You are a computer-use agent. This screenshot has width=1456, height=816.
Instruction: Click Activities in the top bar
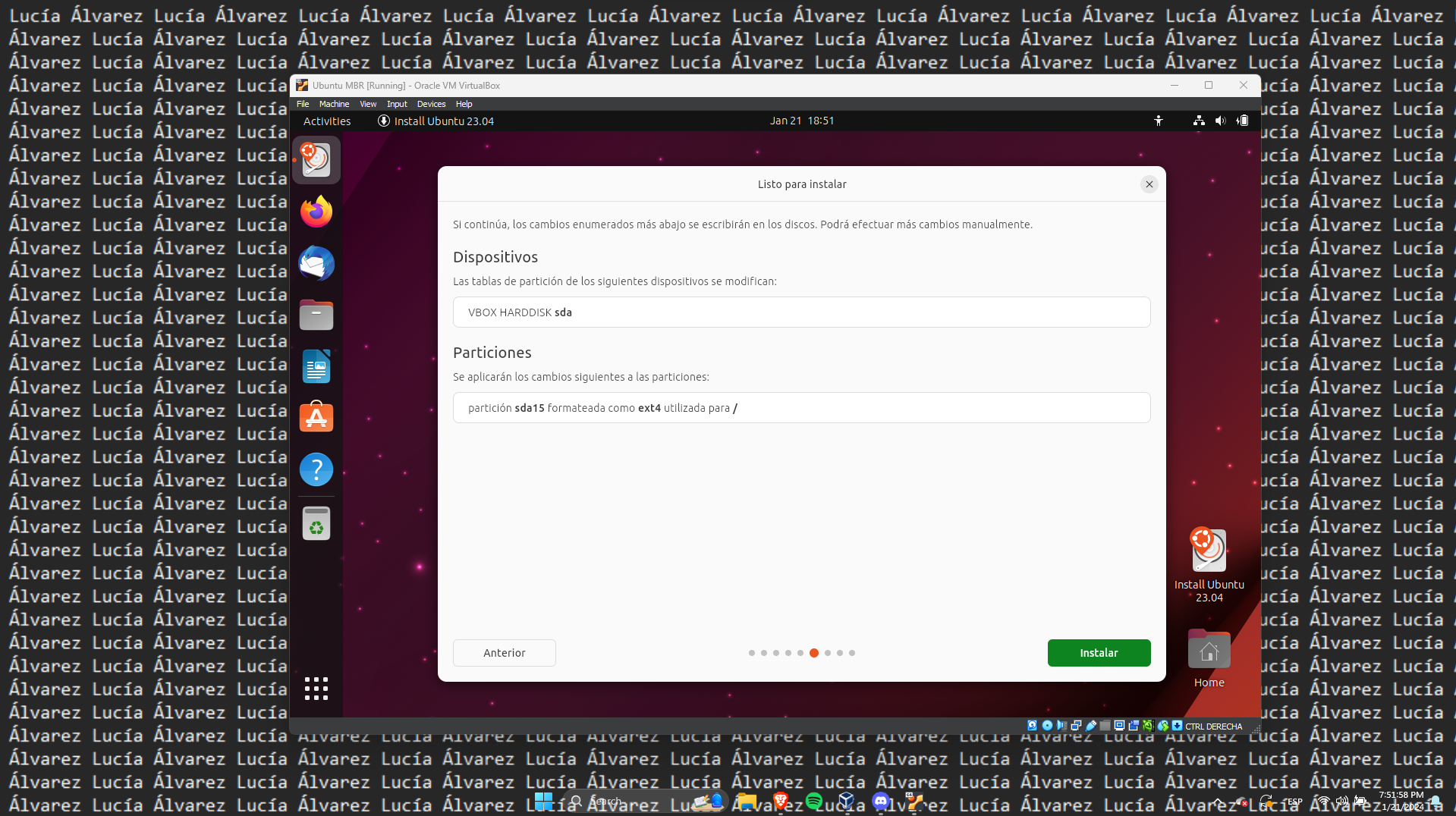tap(327, 121)
